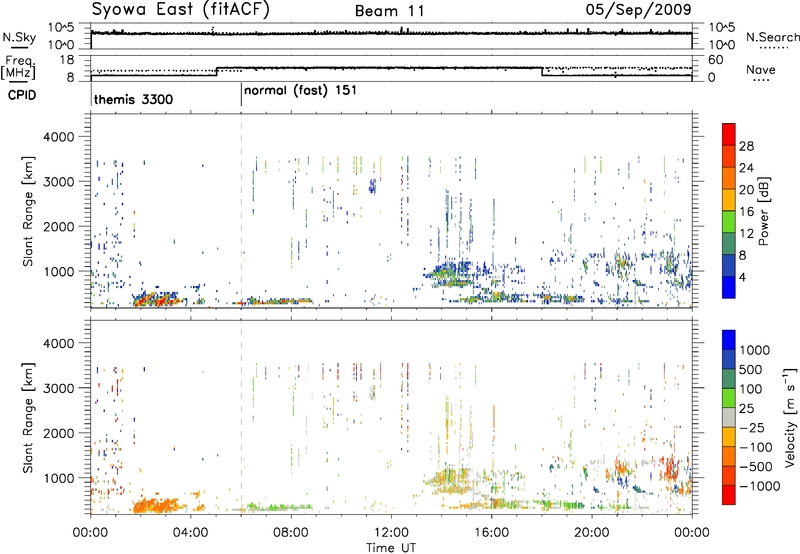Select the 'Freq. [MHz]' axis label
Viewport: 800px width, 554px height.
[20, 67]
